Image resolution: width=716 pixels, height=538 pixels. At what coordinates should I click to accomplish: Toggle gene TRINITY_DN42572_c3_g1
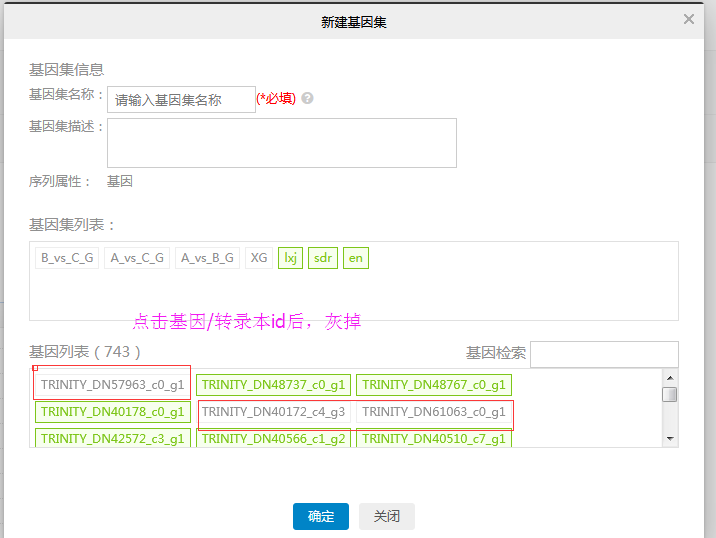coord(113,438)
